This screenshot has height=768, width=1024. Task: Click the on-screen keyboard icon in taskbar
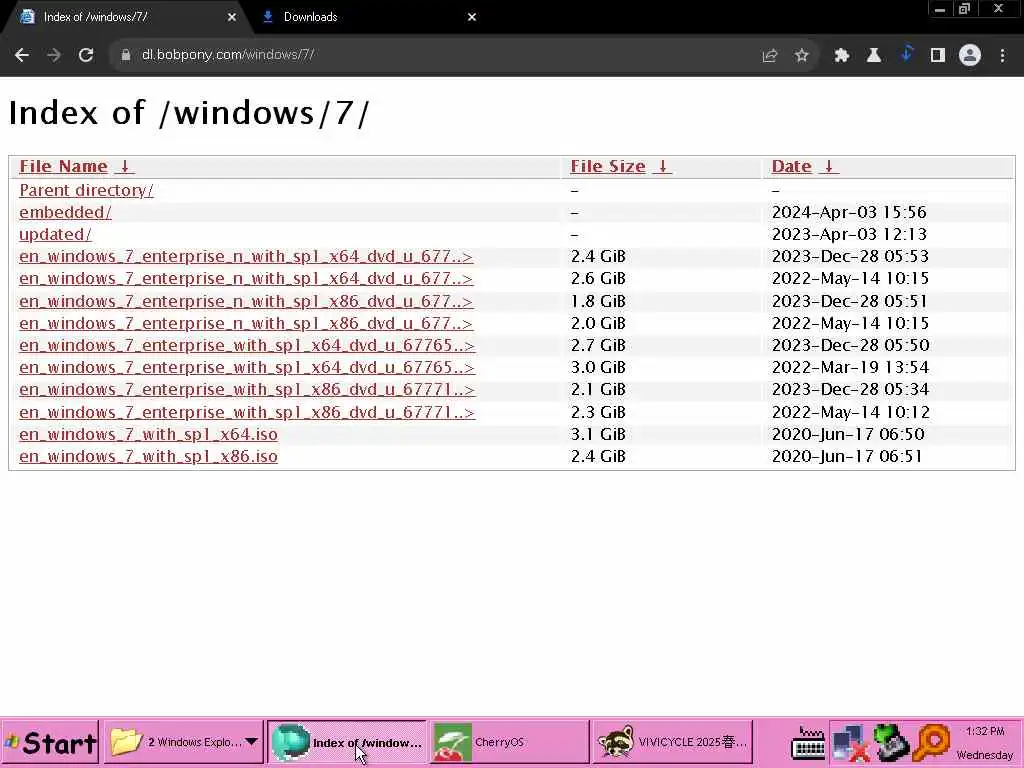pyautogui.click(x=808, y=743)
